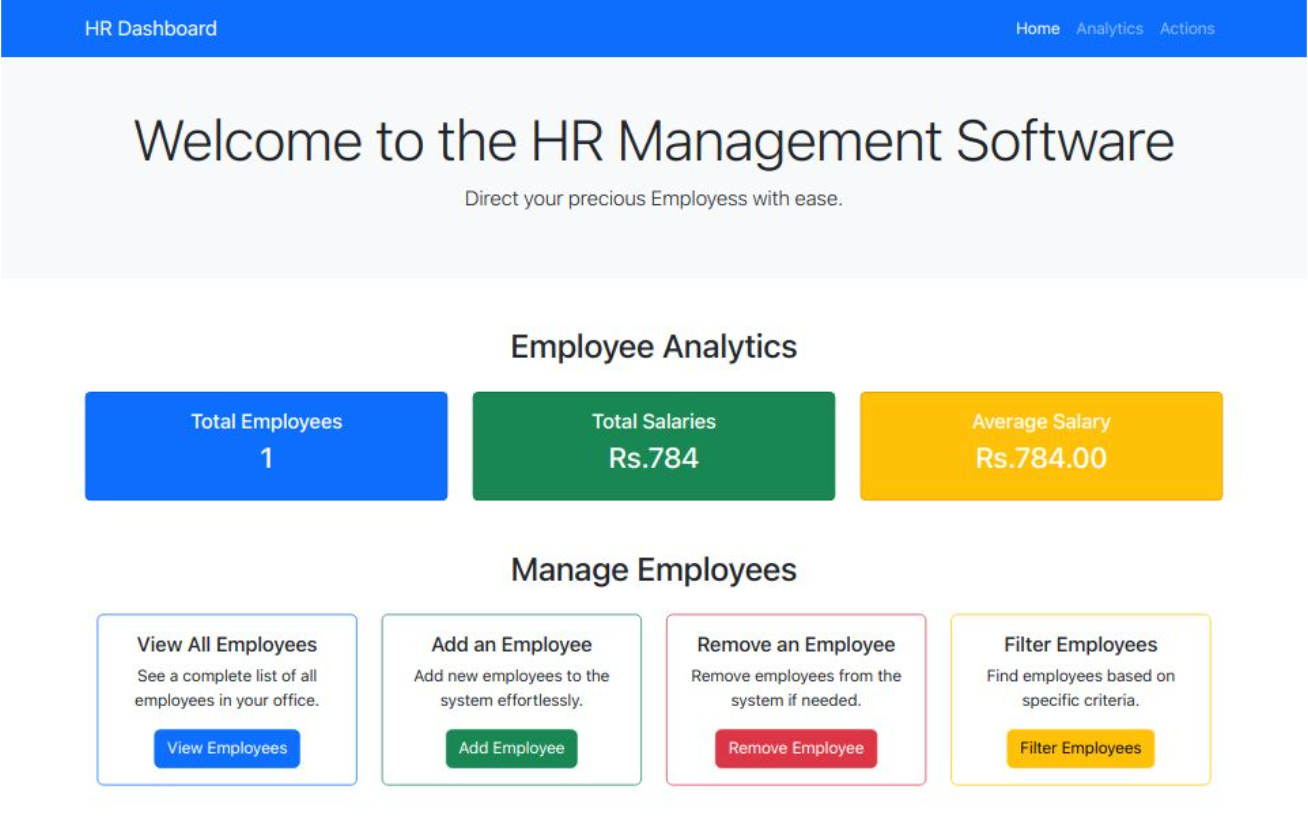Click the 'Direct your precious Employess with ease.' subtitle

tap(654, 198)
